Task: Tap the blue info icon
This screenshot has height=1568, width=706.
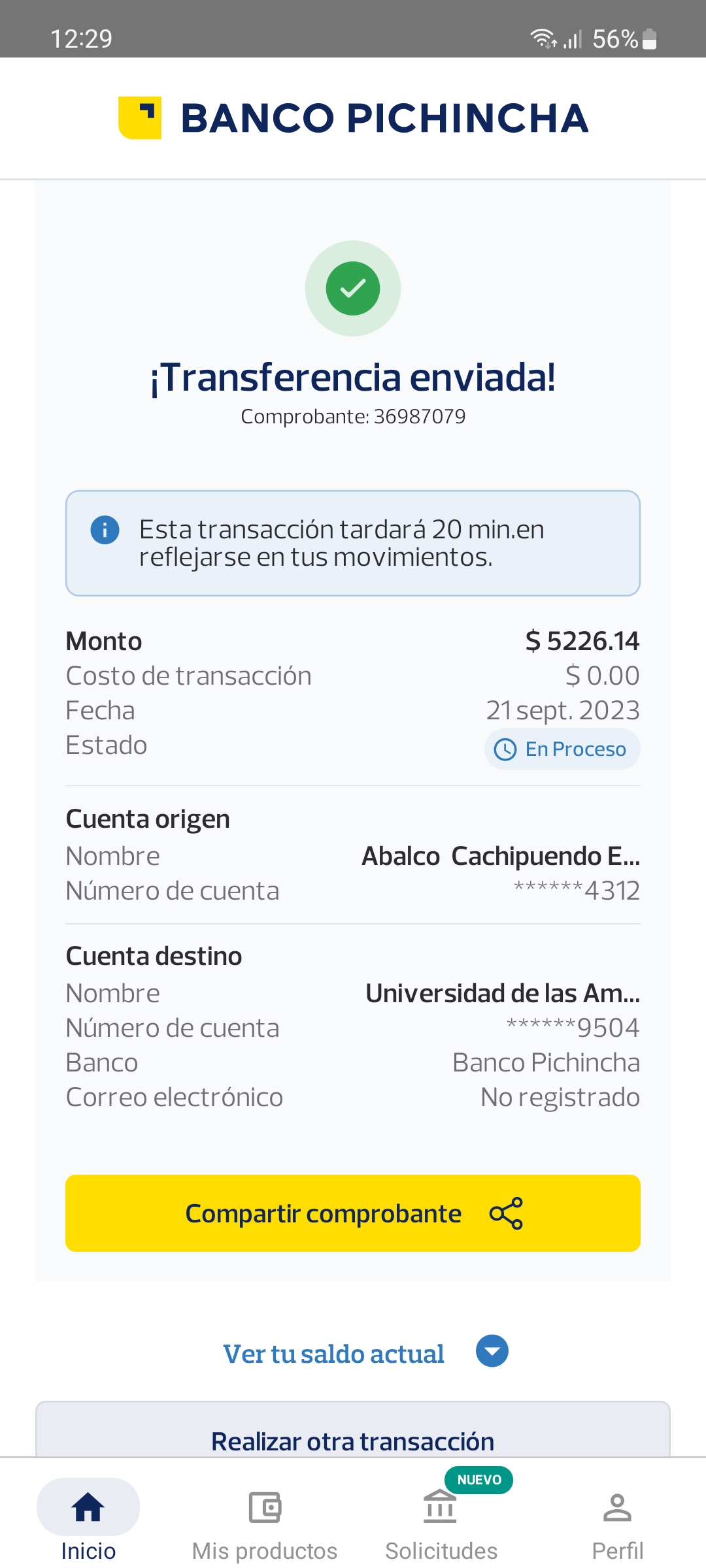Action: [x=105, y=530]
